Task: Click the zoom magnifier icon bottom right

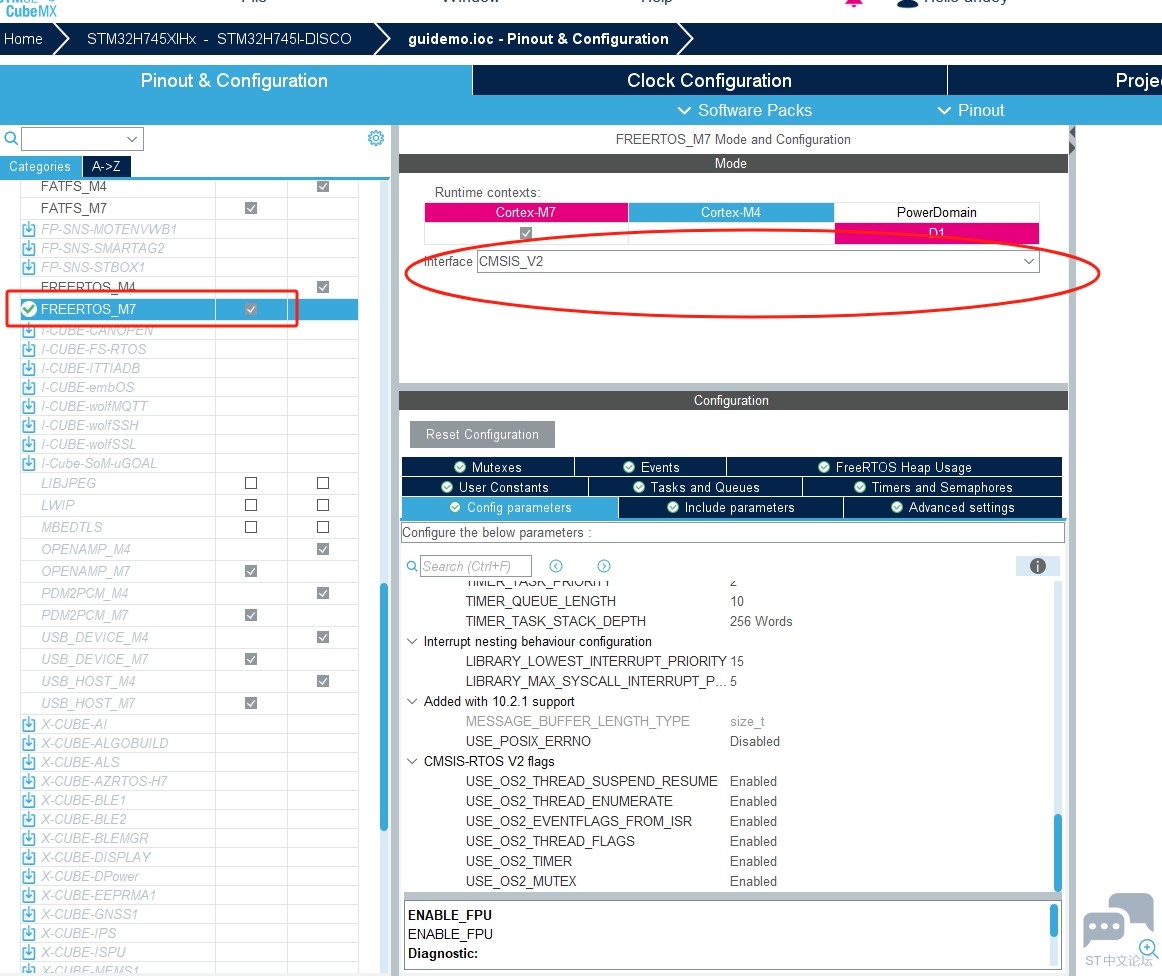Action: (x=1148, y=948)
